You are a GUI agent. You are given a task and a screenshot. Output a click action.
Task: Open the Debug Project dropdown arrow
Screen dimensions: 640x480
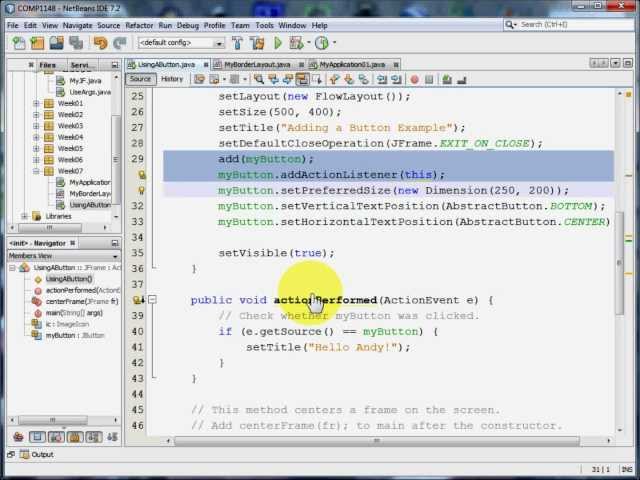309,42
